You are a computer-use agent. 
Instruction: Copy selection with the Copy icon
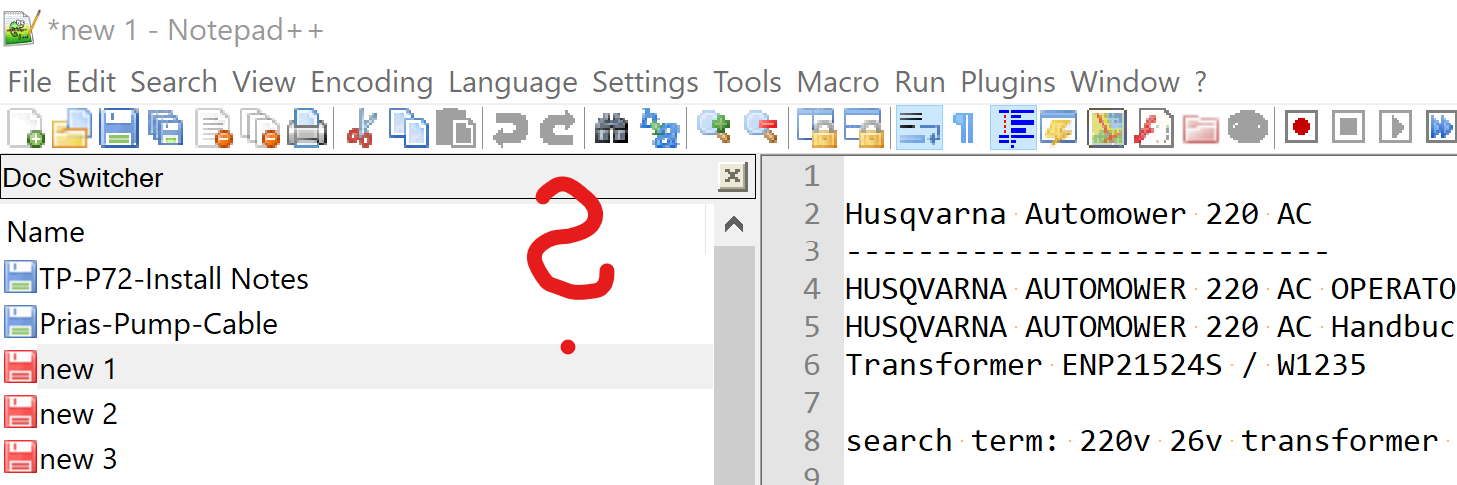(408, 129)
